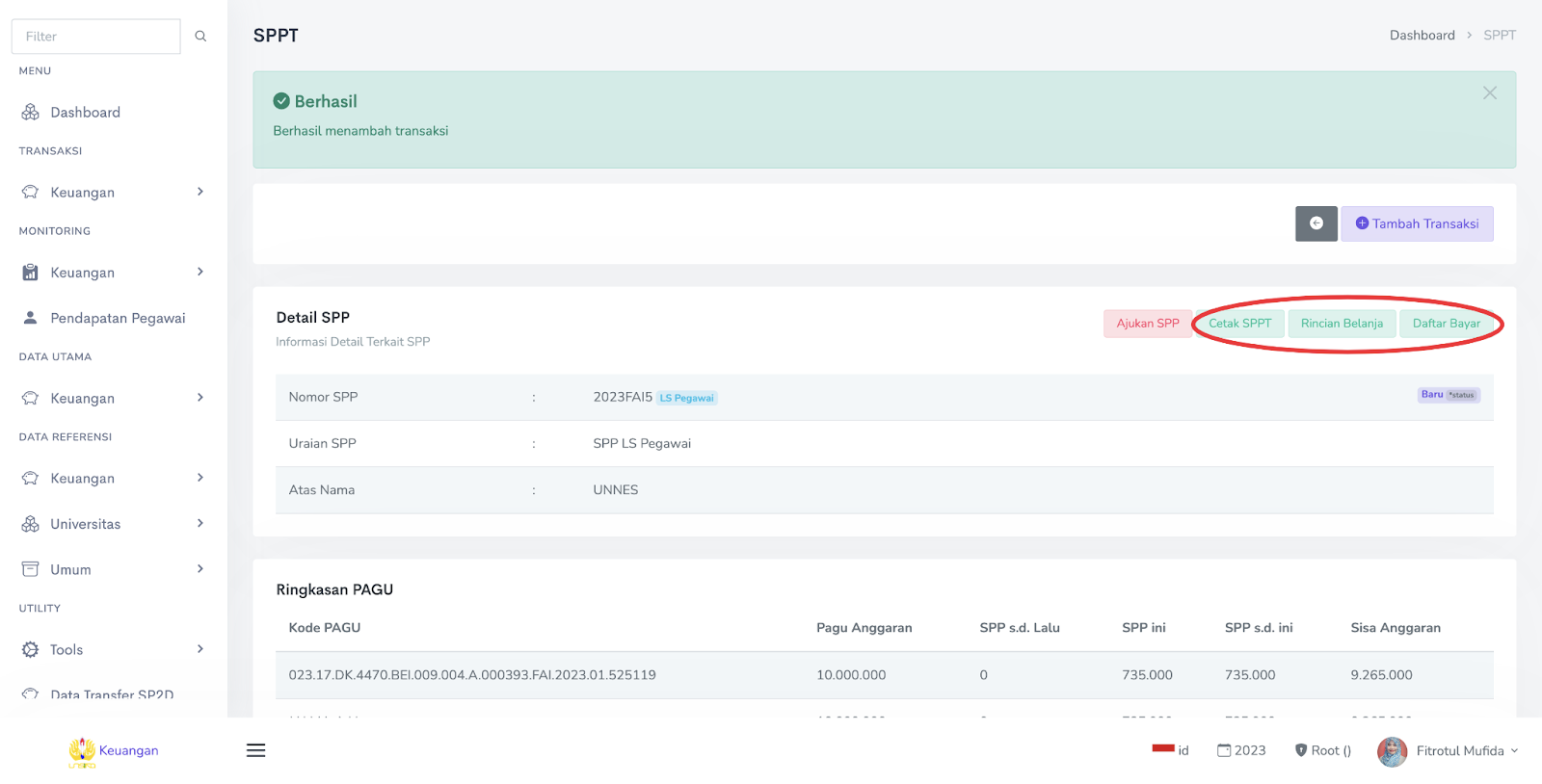This screenshot has height=784, width=1542.
Task: Expand the Universitas submenu chevron
Action: point(200,523)
